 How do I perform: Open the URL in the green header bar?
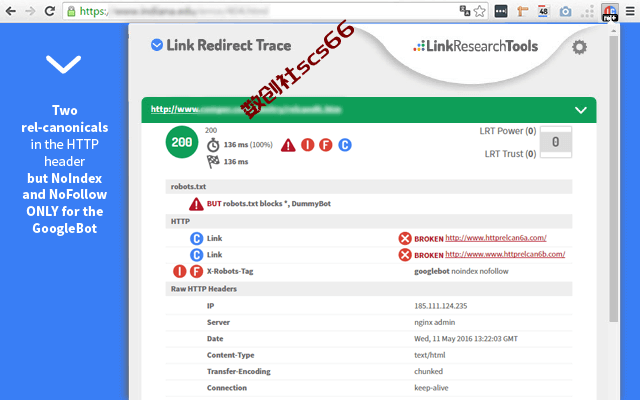click(246, 109)
